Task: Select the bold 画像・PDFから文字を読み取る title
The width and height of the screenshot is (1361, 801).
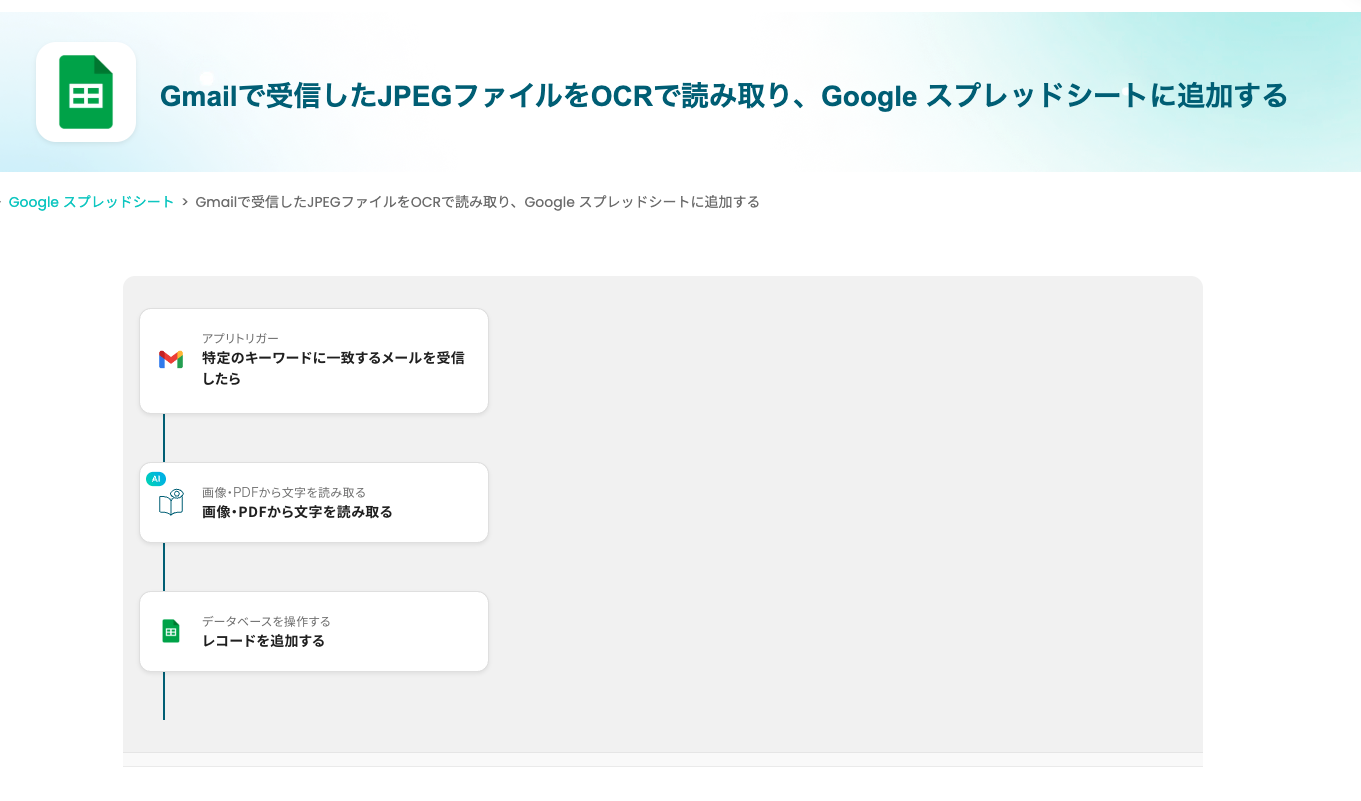Action: point(297,512)
